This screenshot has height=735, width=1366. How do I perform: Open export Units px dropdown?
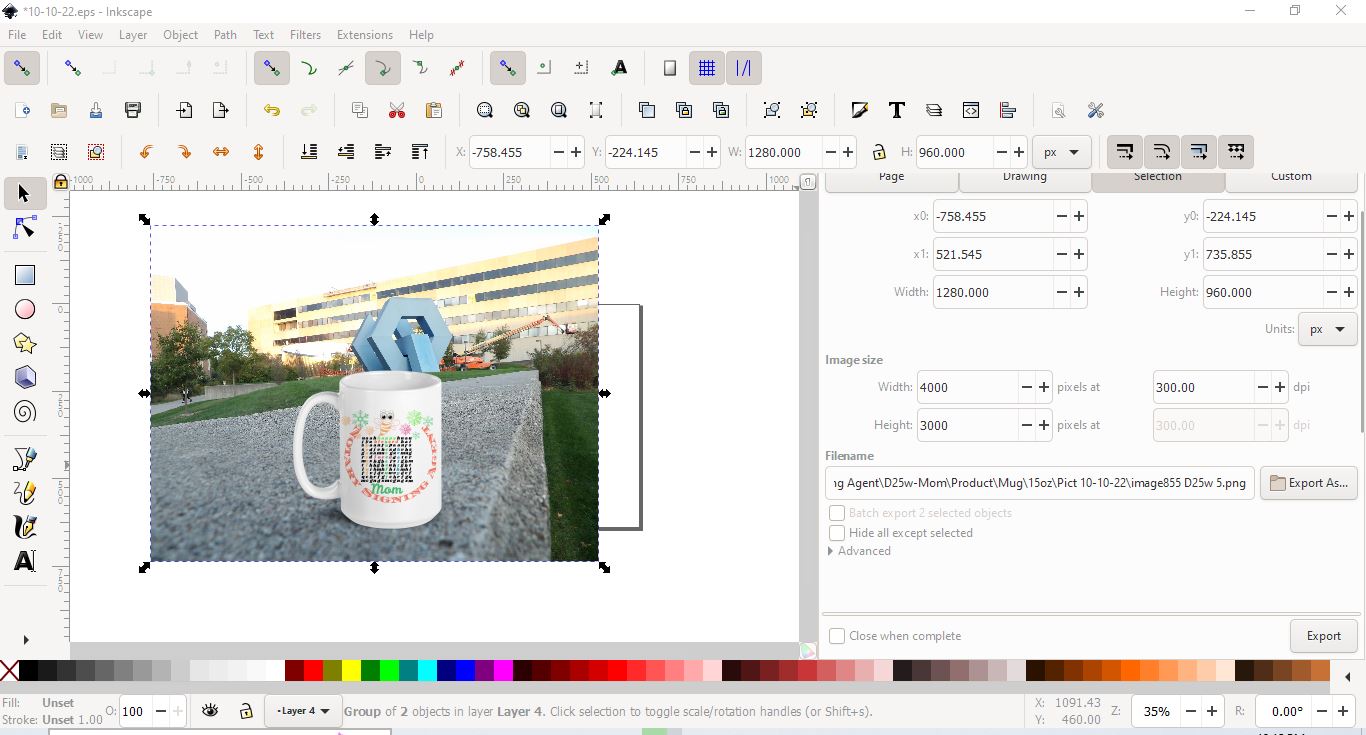[1327, 329]
